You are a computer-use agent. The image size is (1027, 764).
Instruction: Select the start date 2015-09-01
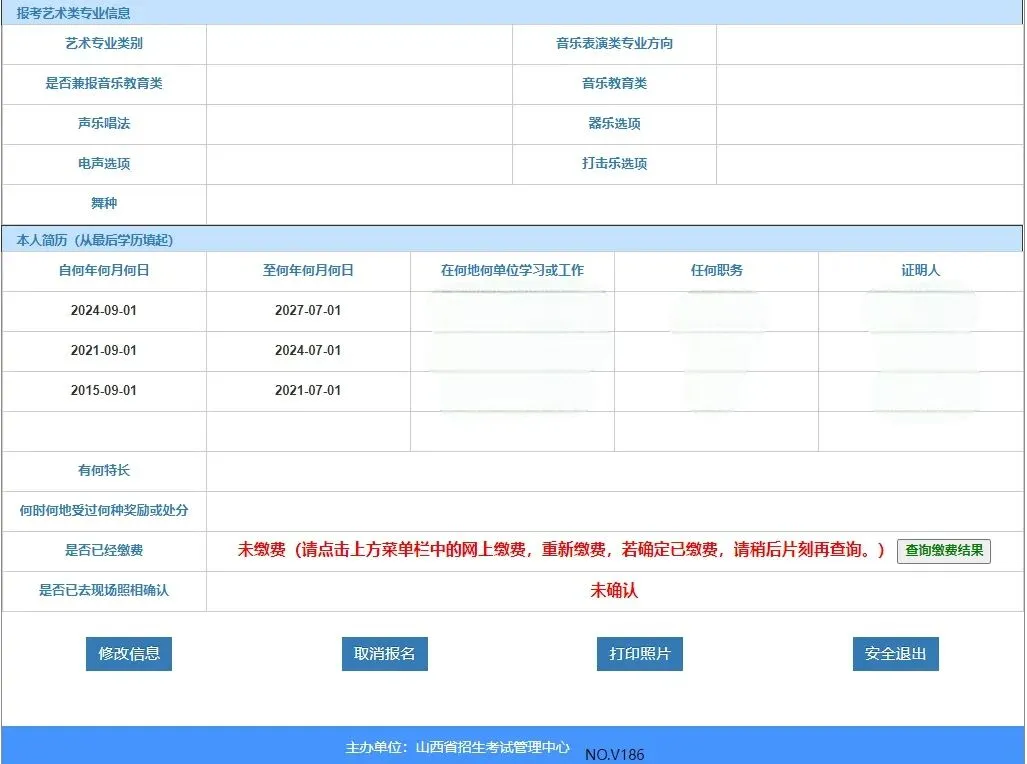103,391
